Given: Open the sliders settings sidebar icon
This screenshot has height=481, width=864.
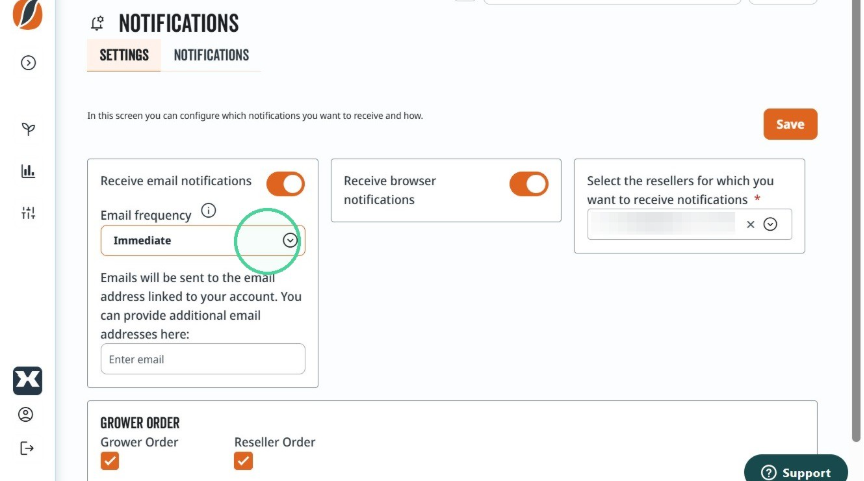Looking at the screenshot, I should 28,213.
